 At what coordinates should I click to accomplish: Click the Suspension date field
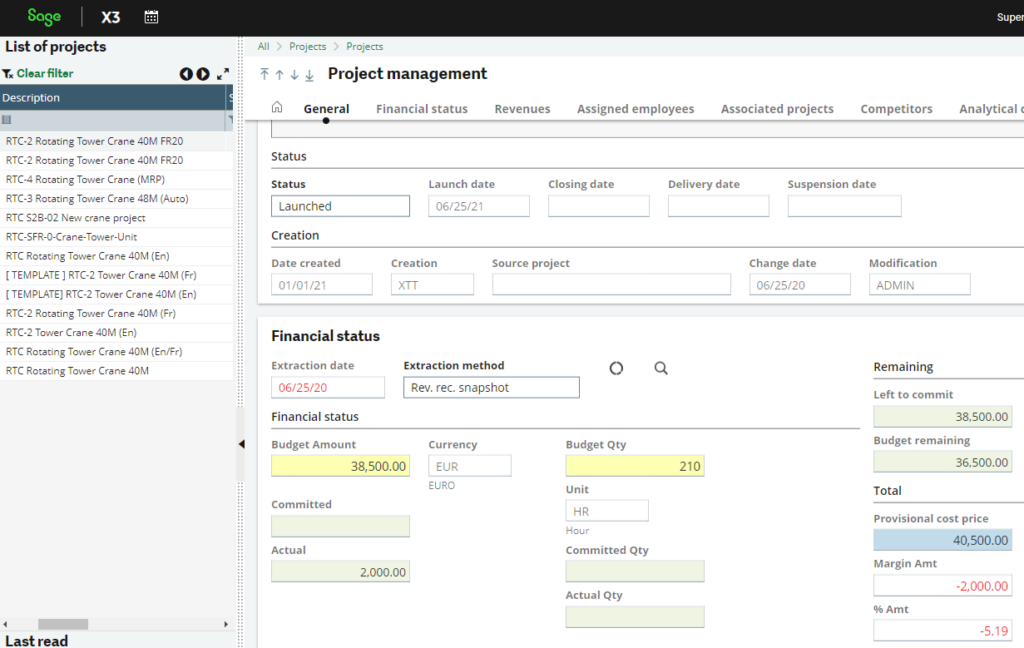click(844, 206)
